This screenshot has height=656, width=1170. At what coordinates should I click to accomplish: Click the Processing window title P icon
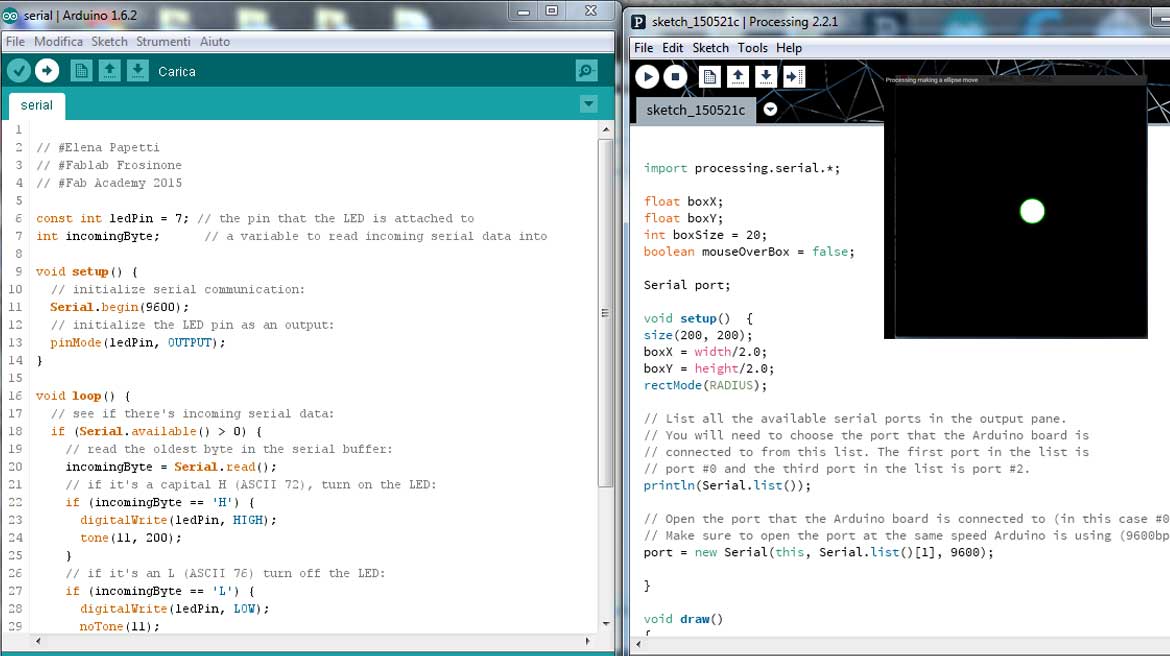click(x=638, y=22)
